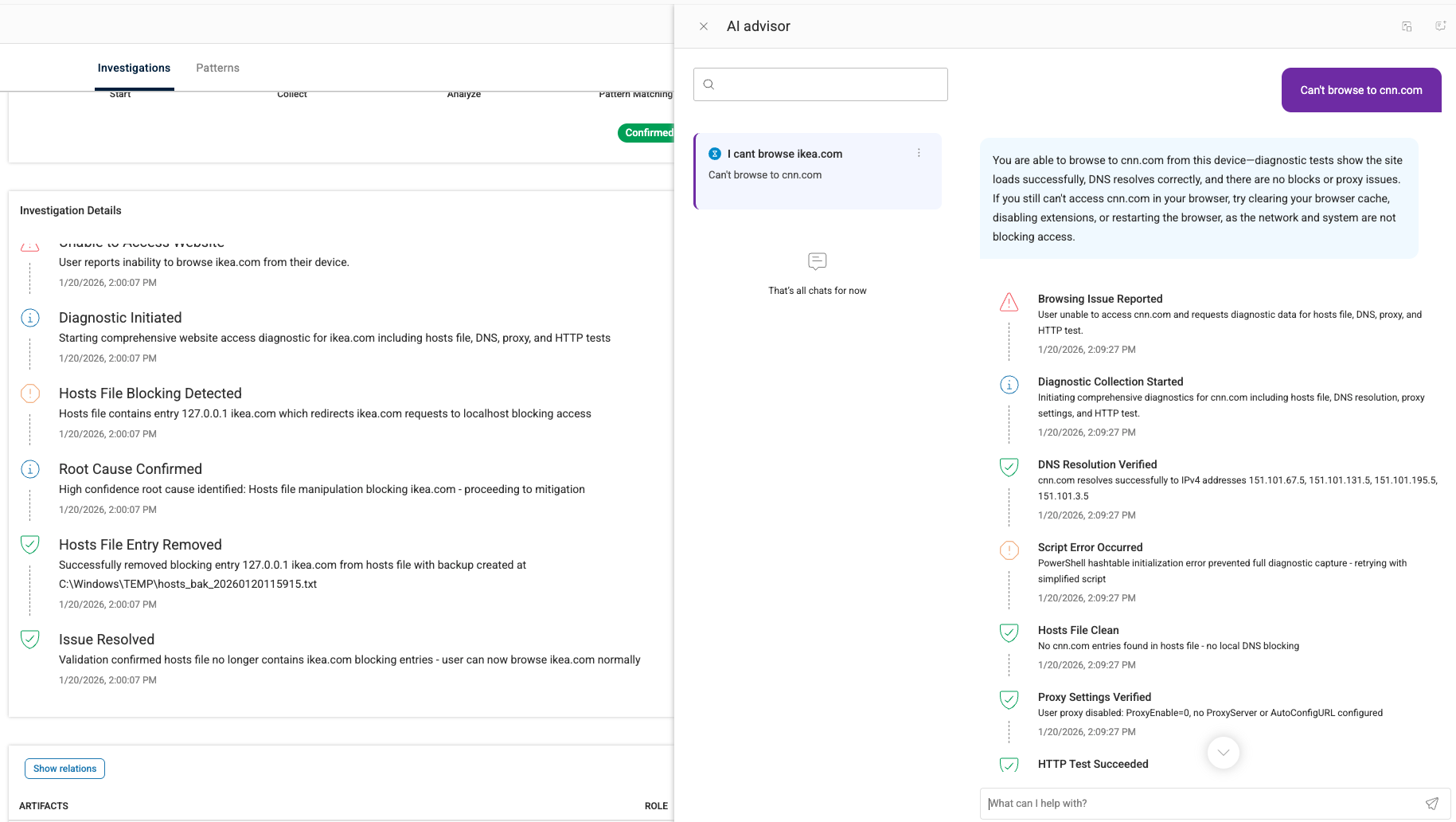Click the Diagnostic Collection Started info icon

coord(1009,385)
